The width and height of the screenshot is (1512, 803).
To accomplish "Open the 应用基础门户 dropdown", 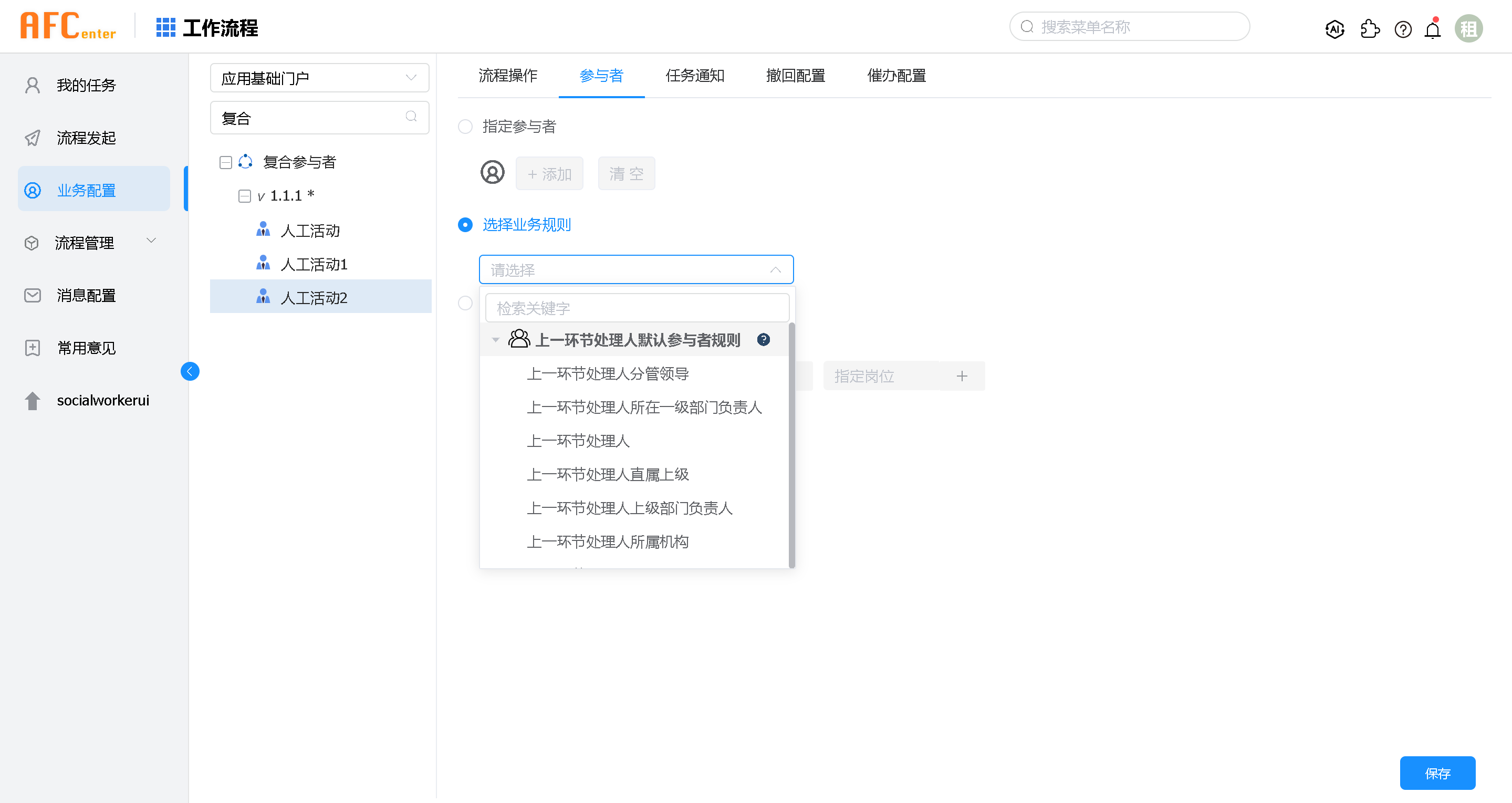I will coord(319,78).
